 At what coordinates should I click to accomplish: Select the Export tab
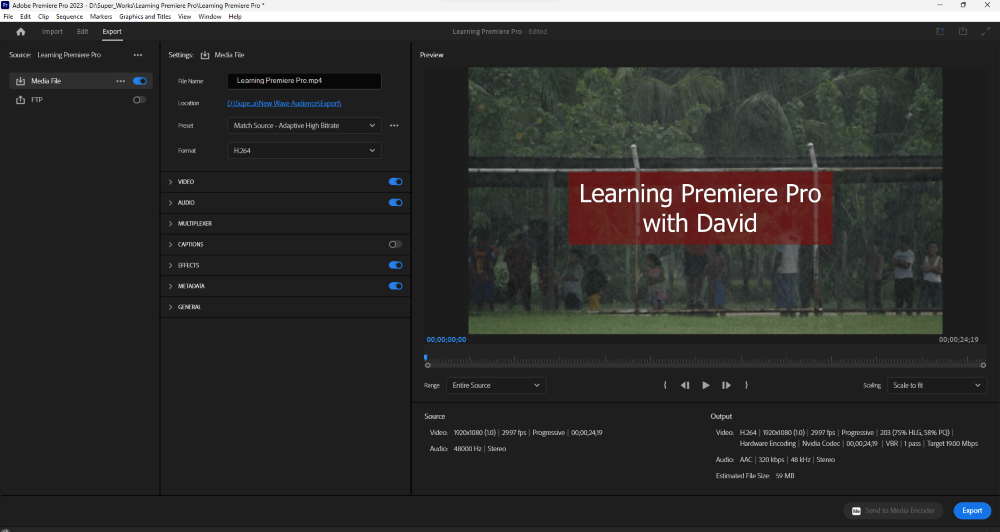point(112,31)
